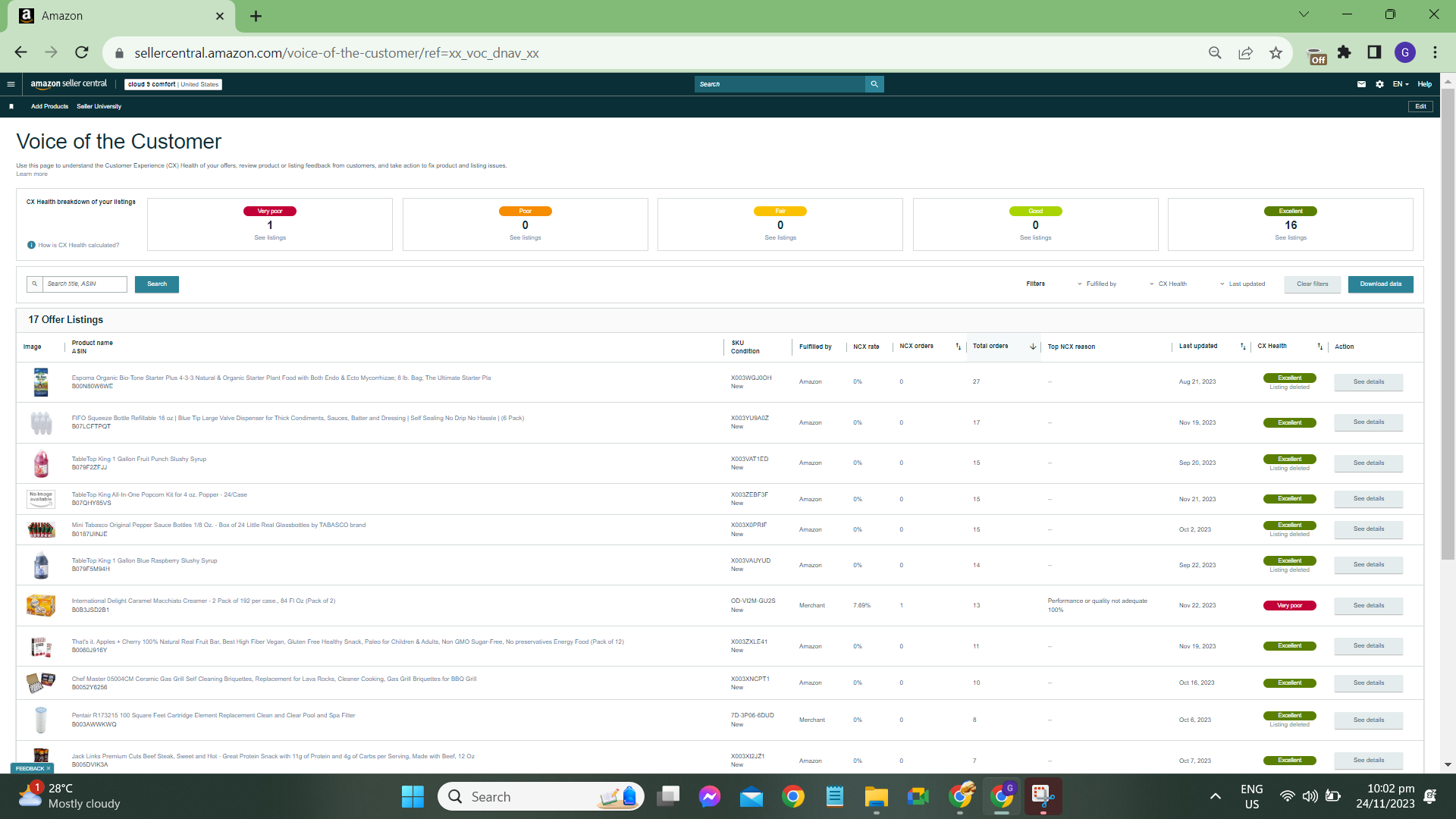Open the Espoma Organic Bio-Tone Starter Plus listing
Screen dimensions: 1456x819
tap(281, 378)
